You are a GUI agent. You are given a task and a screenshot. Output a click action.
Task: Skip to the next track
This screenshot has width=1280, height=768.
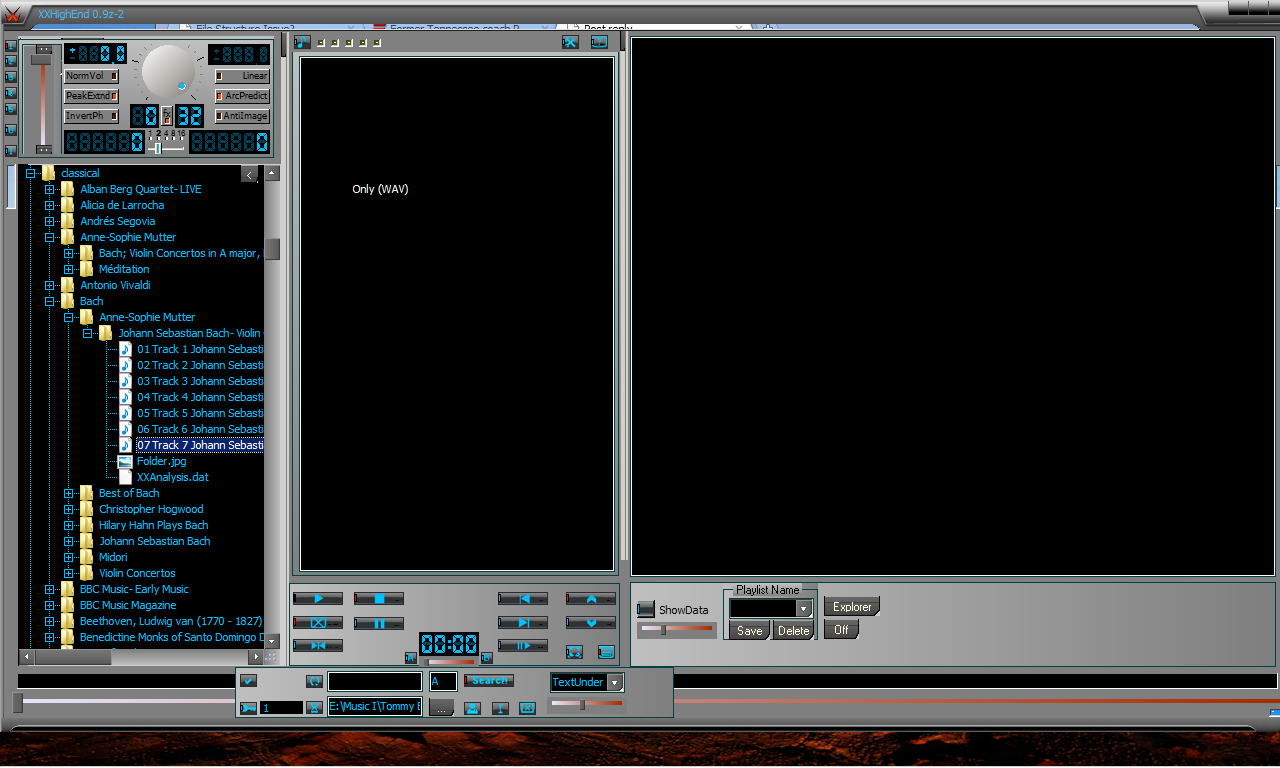(x=523, y=623)
